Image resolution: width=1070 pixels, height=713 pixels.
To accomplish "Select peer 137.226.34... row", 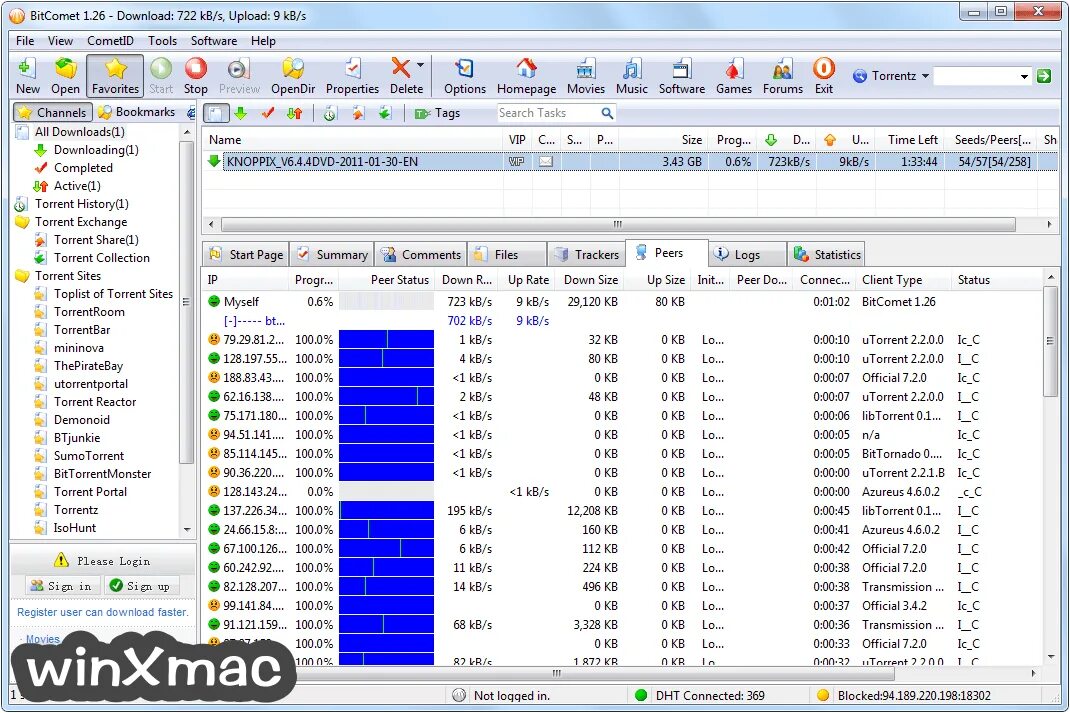I will [624, 510].
